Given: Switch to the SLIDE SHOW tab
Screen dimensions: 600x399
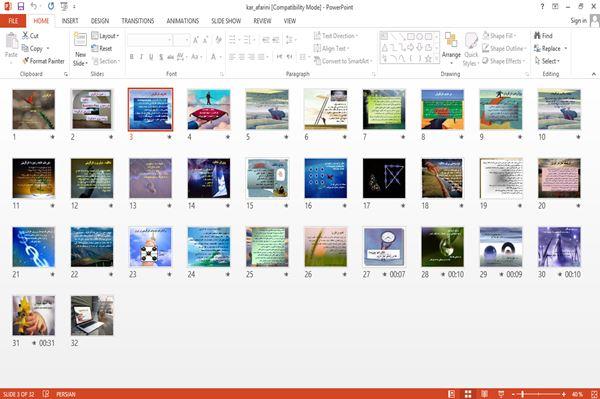Looking at the screenshot, I should click(226, 21).
